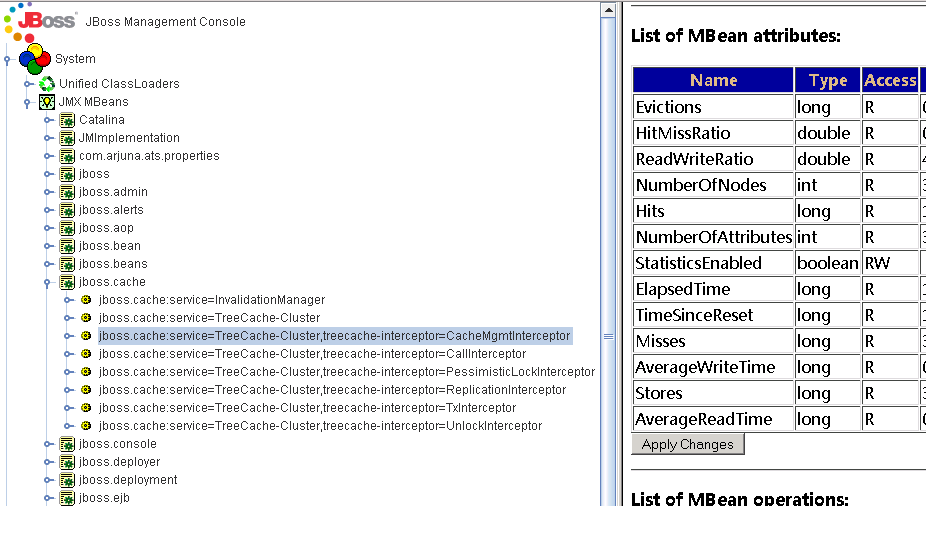Expand the Unified ClassLoaders node
This screenshot has width=926, height=540.
coord(28,84)
